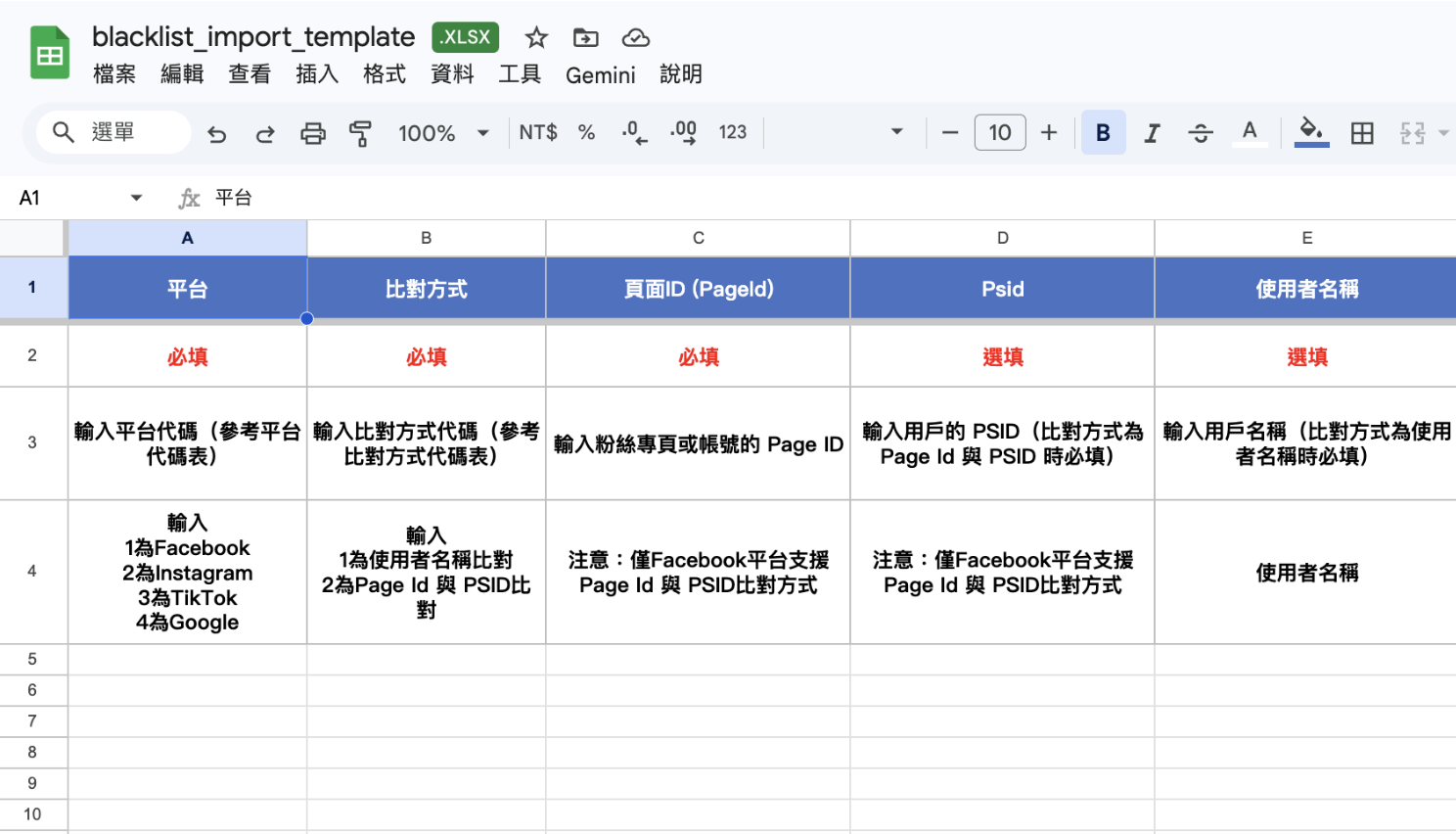Expand the fill color picker
The width and height of the screenshot is (1456, 834).
click(x=1311, y=132)
